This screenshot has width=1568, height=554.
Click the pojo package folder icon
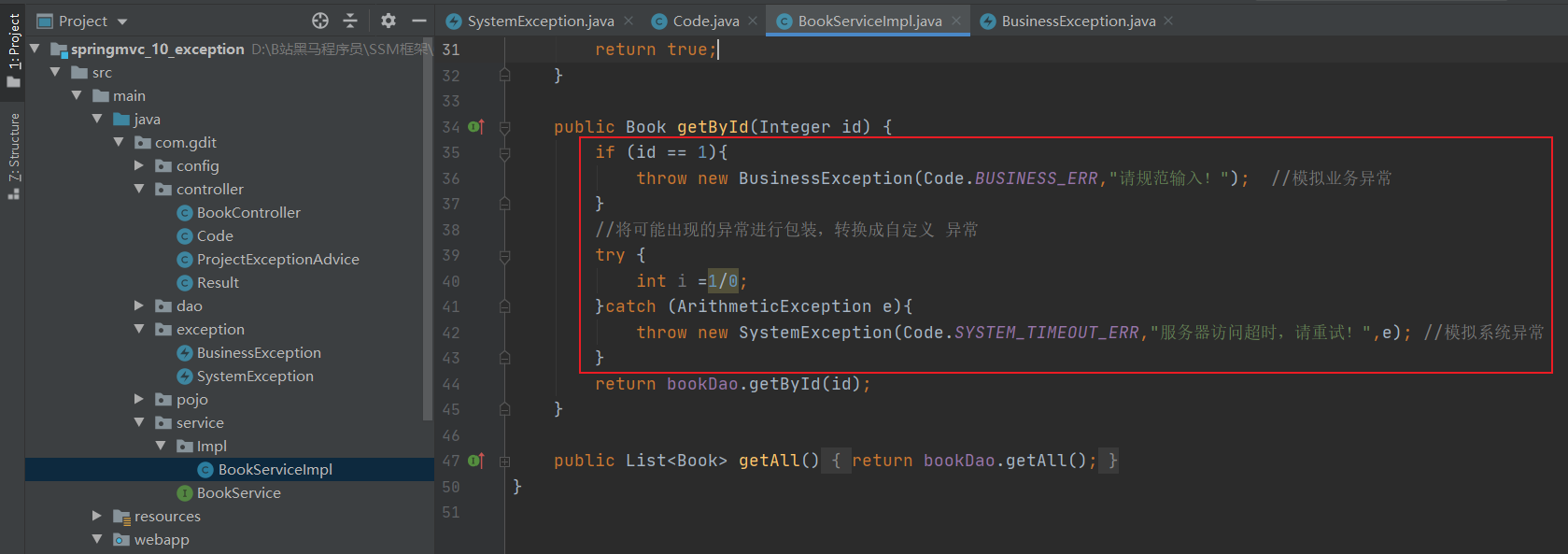click(x=163, y=399)
